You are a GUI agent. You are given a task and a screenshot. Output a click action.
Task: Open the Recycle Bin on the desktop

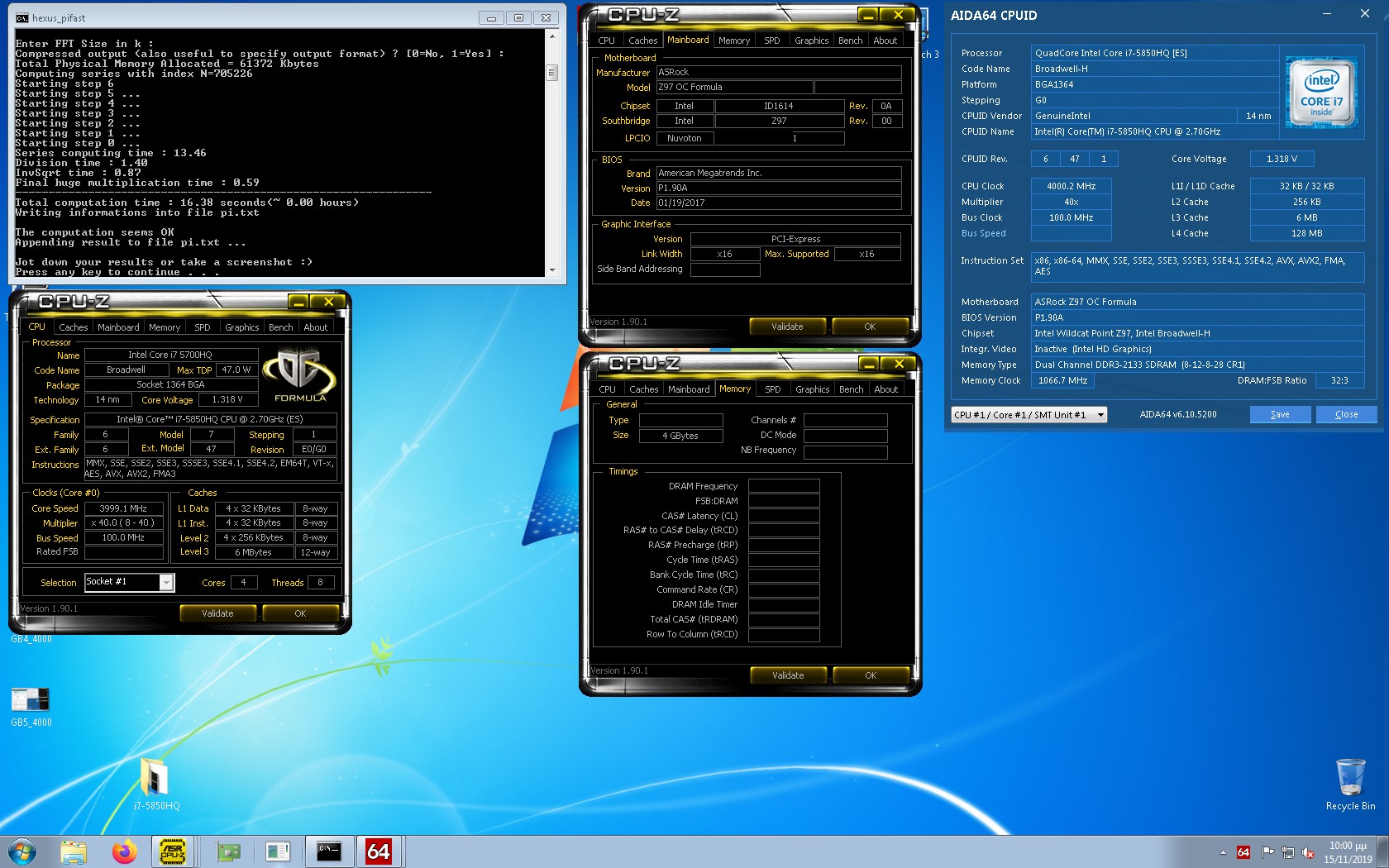pyautogui.click(x=1350, y=785)
